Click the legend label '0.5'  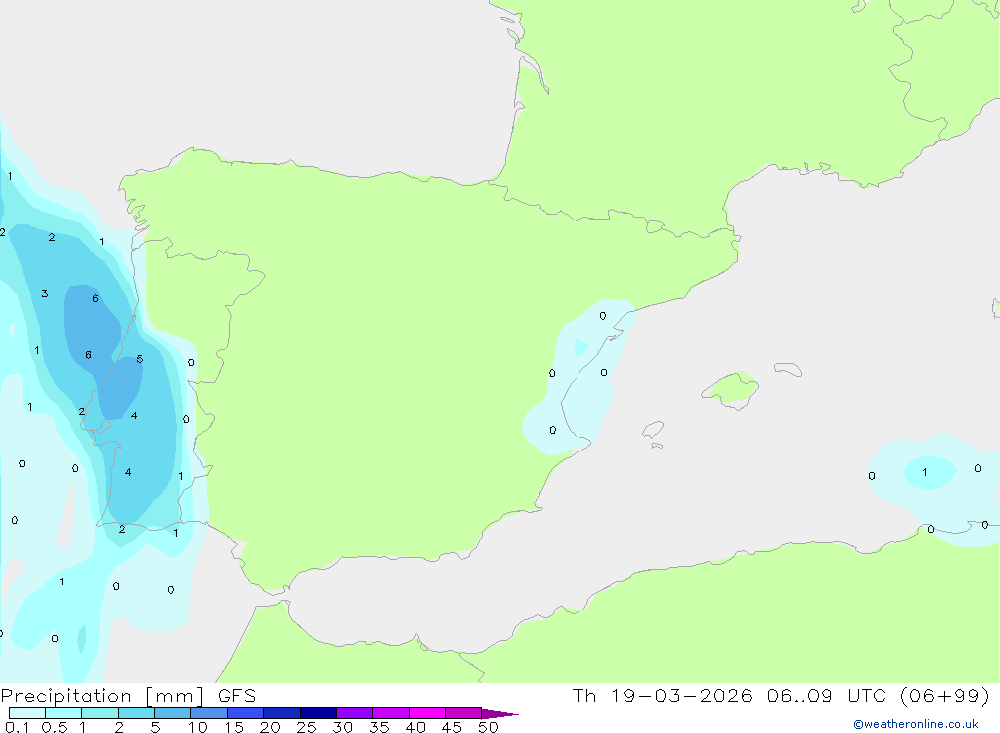click(54, 727)
